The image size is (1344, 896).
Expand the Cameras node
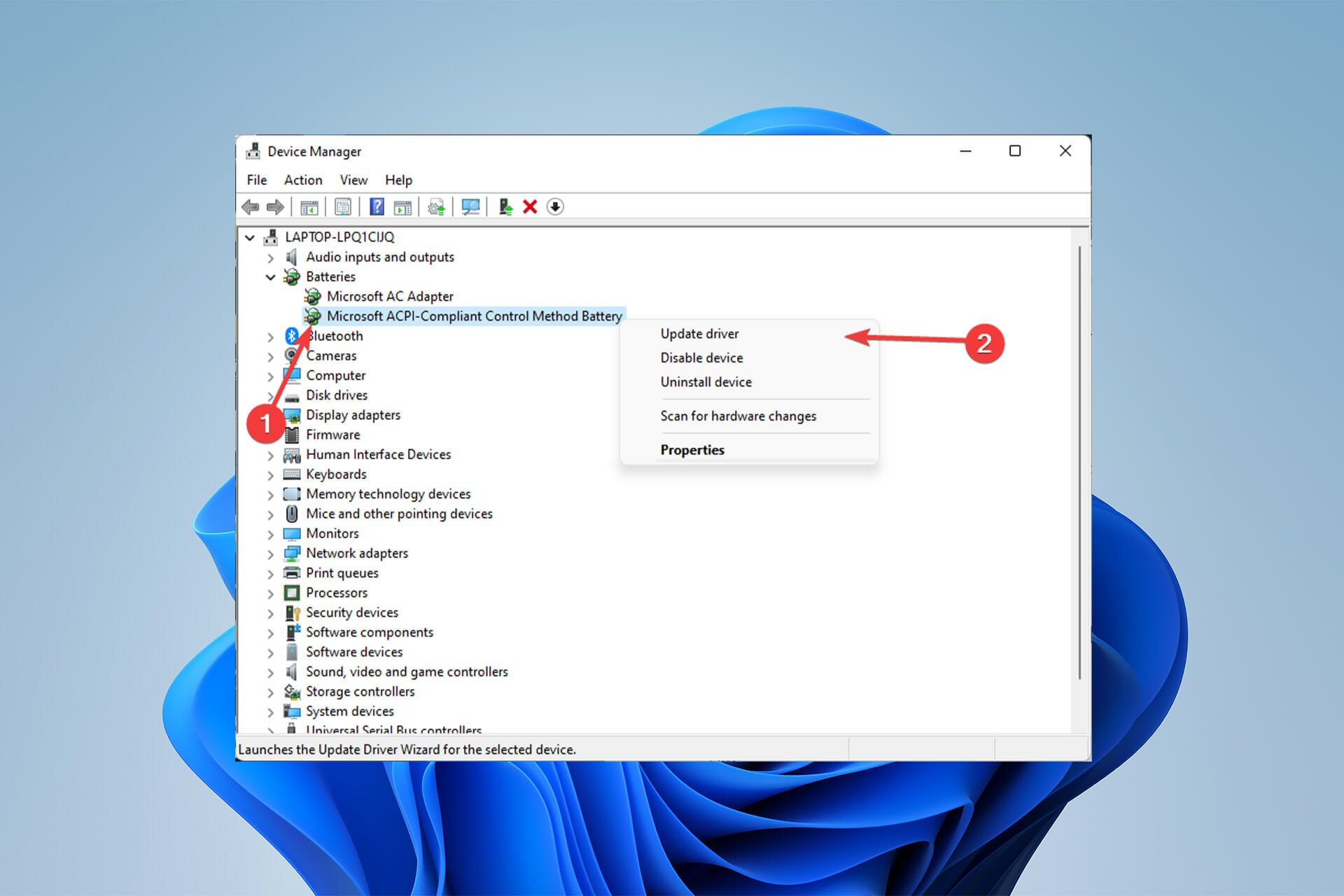click(x=271, y=356)
